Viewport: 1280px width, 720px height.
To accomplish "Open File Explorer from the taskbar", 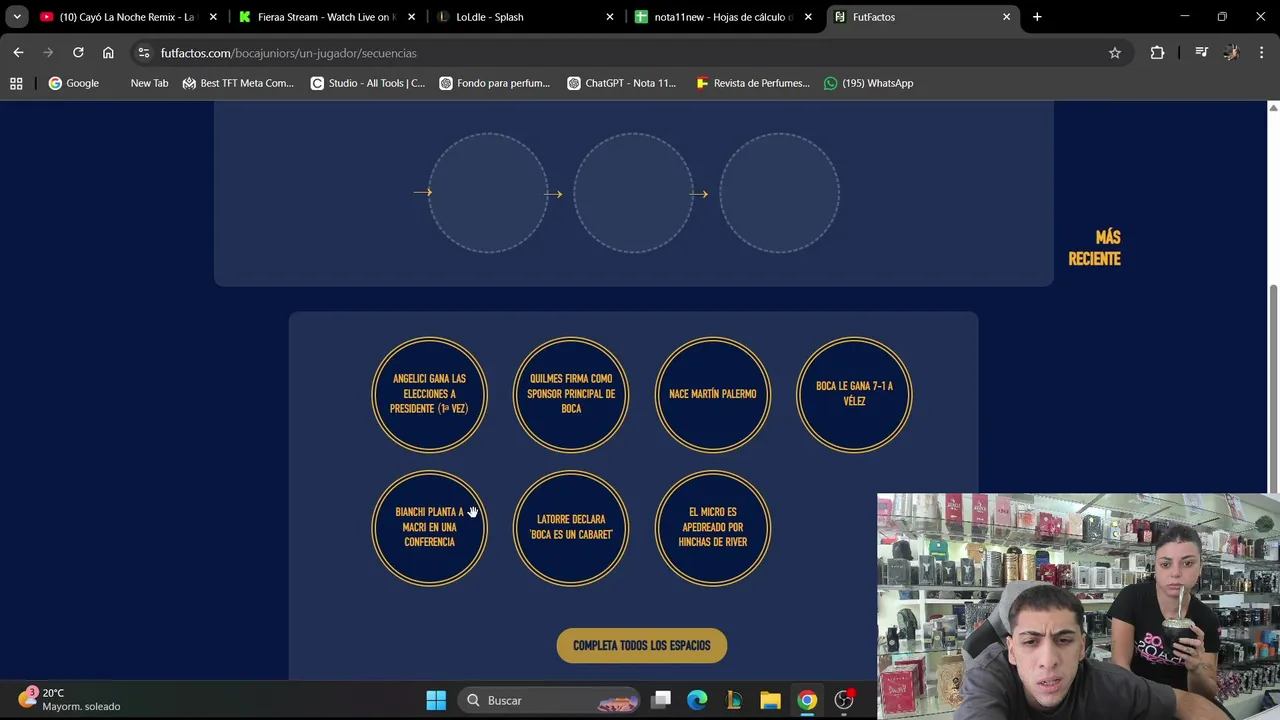I will click(770, 700).
